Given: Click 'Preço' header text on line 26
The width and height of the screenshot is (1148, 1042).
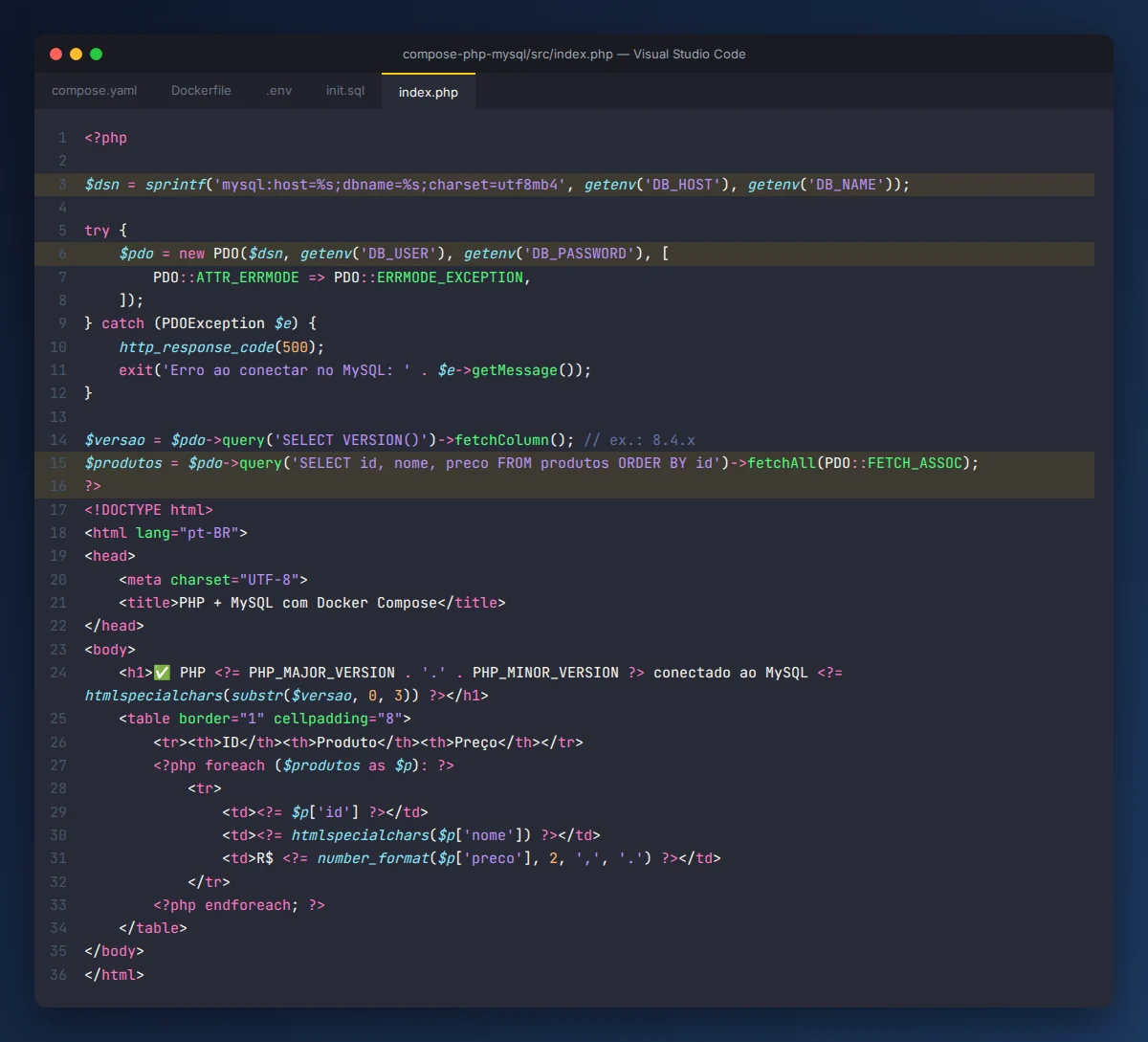Looking at the screenshot, I should click(476, 743).
